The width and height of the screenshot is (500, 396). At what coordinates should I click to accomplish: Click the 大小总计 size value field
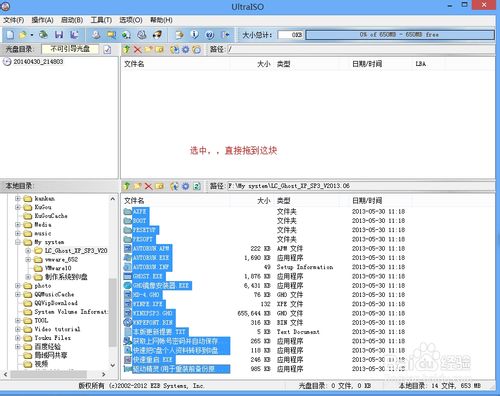pos(291,35)
